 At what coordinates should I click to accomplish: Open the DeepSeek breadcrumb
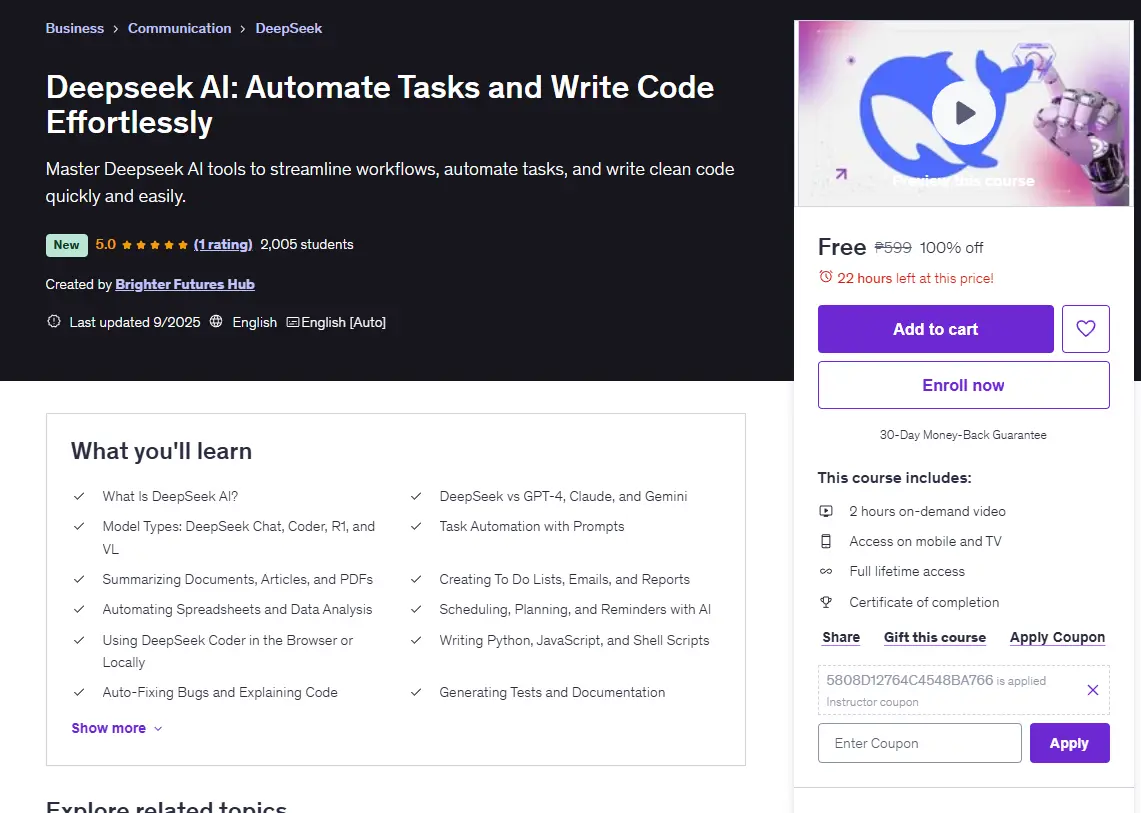288,28
